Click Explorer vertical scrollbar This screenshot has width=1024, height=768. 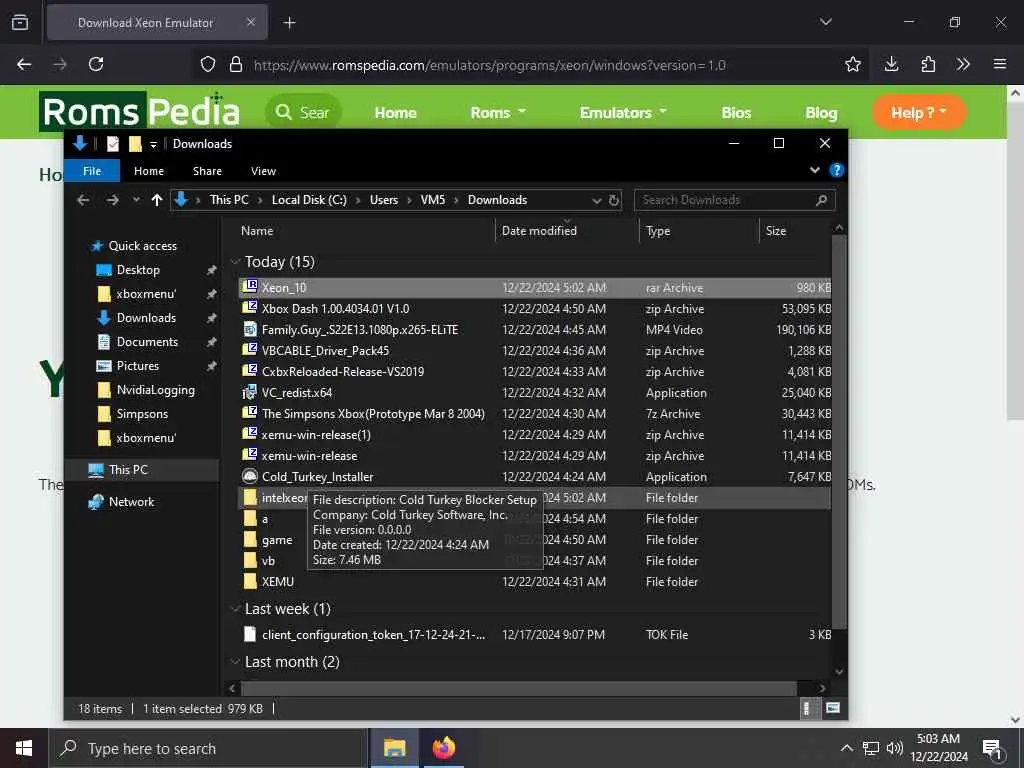pyautogui.click(x=839, y=431)
